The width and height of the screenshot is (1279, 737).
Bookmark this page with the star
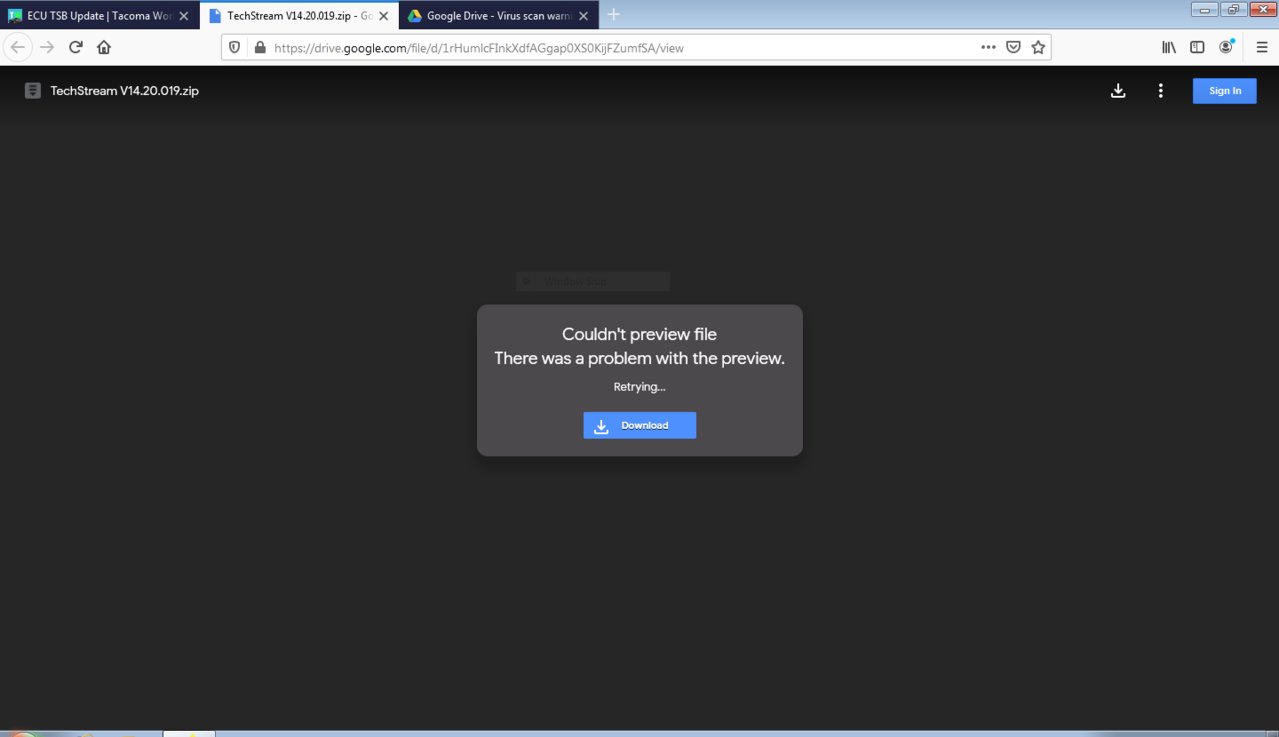[1038, 47]
